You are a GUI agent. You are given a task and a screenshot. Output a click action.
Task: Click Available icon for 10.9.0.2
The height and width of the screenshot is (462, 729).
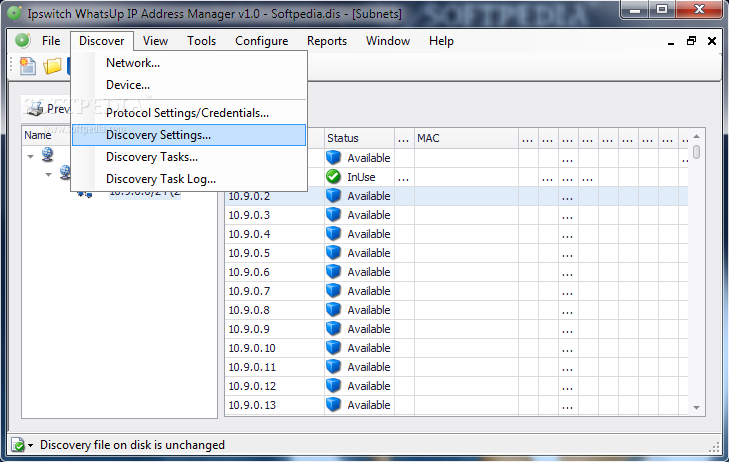click(x=333, y=196)
